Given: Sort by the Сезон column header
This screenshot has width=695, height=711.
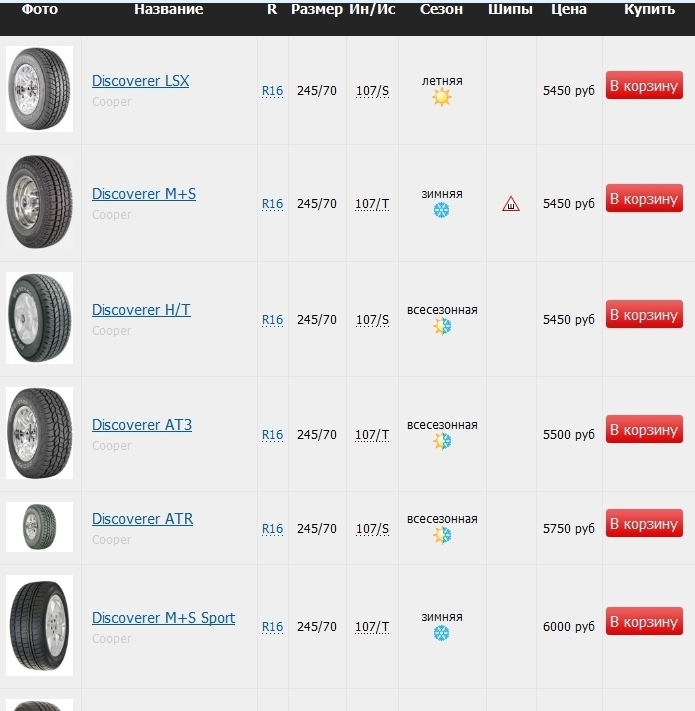Looking at the screenshot, I should (x=441, y=9).
